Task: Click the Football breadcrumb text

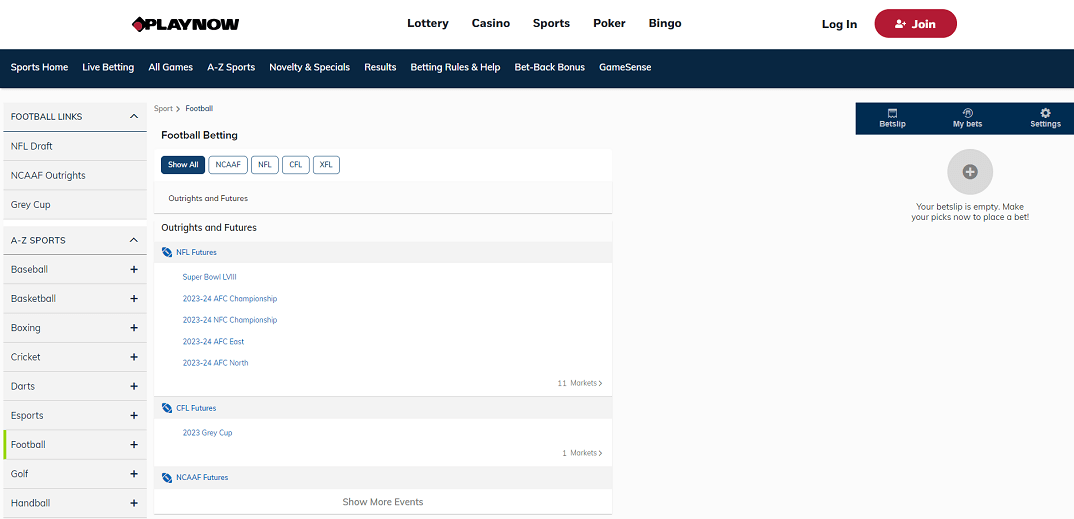Action: [x=199, y=108]
